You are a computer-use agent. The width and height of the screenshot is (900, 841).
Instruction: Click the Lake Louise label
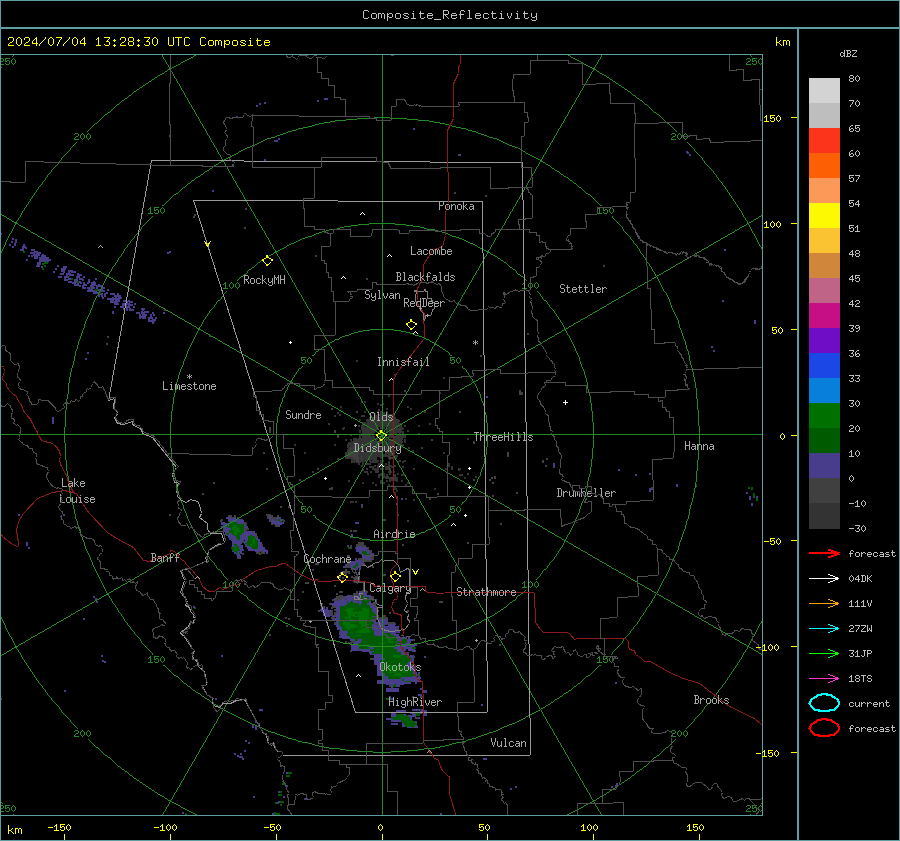point(77,491)
